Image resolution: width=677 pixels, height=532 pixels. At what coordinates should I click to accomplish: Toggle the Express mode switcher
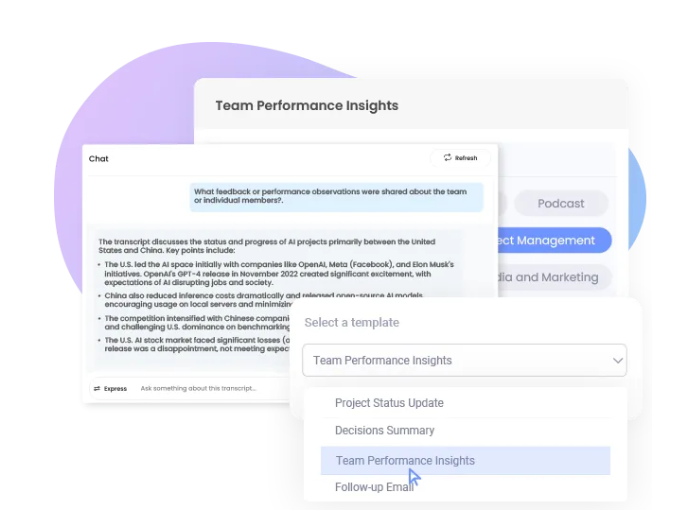tap(111, 388)
